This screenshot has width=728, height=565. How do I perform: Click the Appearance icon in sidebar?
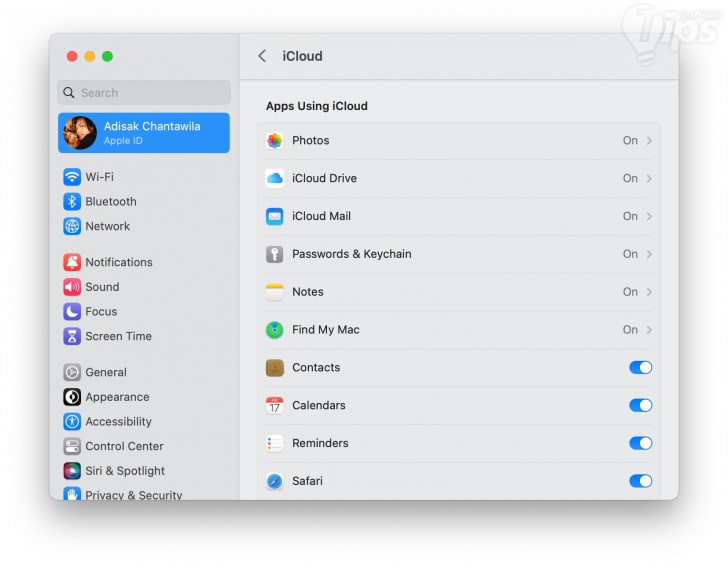click(x=72, y=397)
